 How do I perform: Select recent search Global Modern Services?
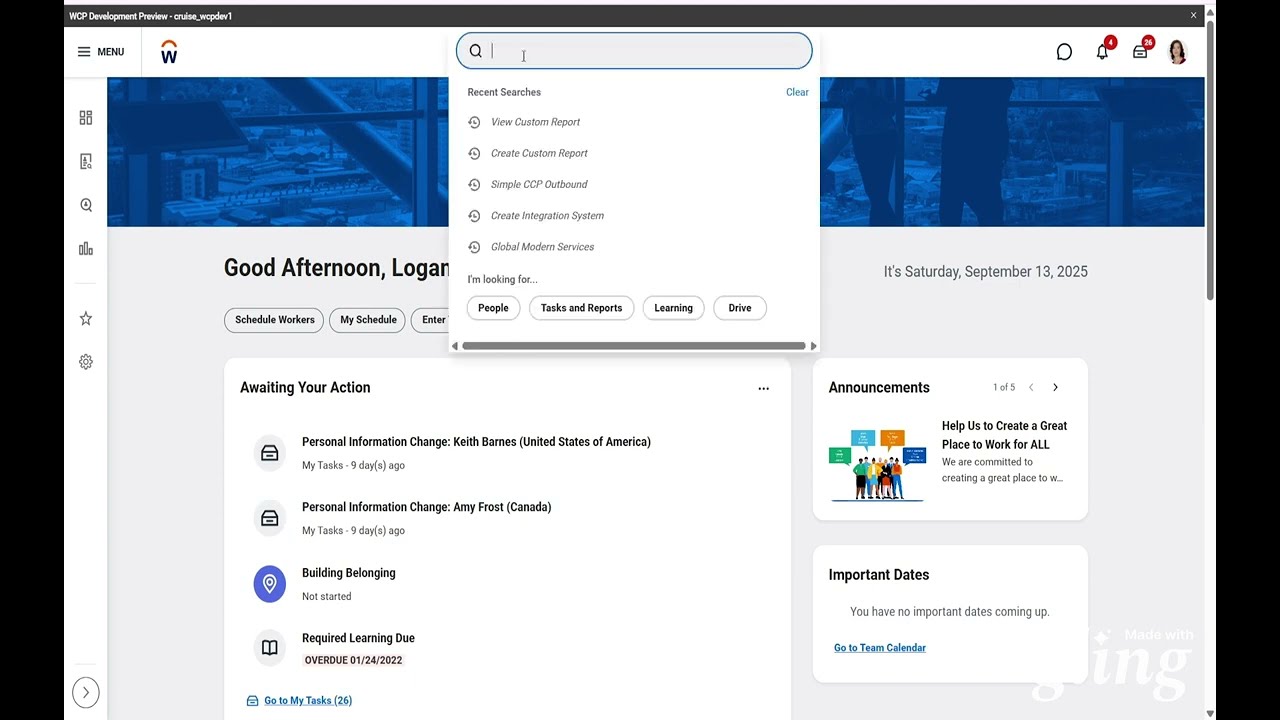pyautogui.click(x=542, y=246)
